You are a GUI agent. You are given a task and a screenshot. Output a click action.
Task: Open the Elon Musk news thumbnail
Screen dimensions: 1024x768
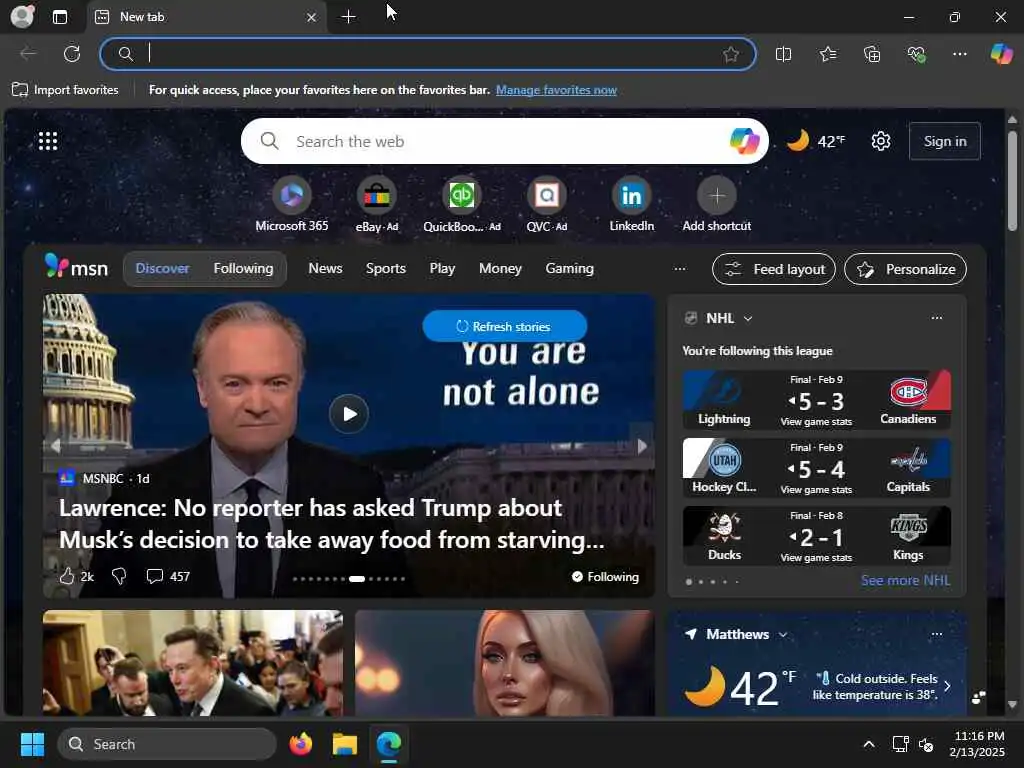193,663
